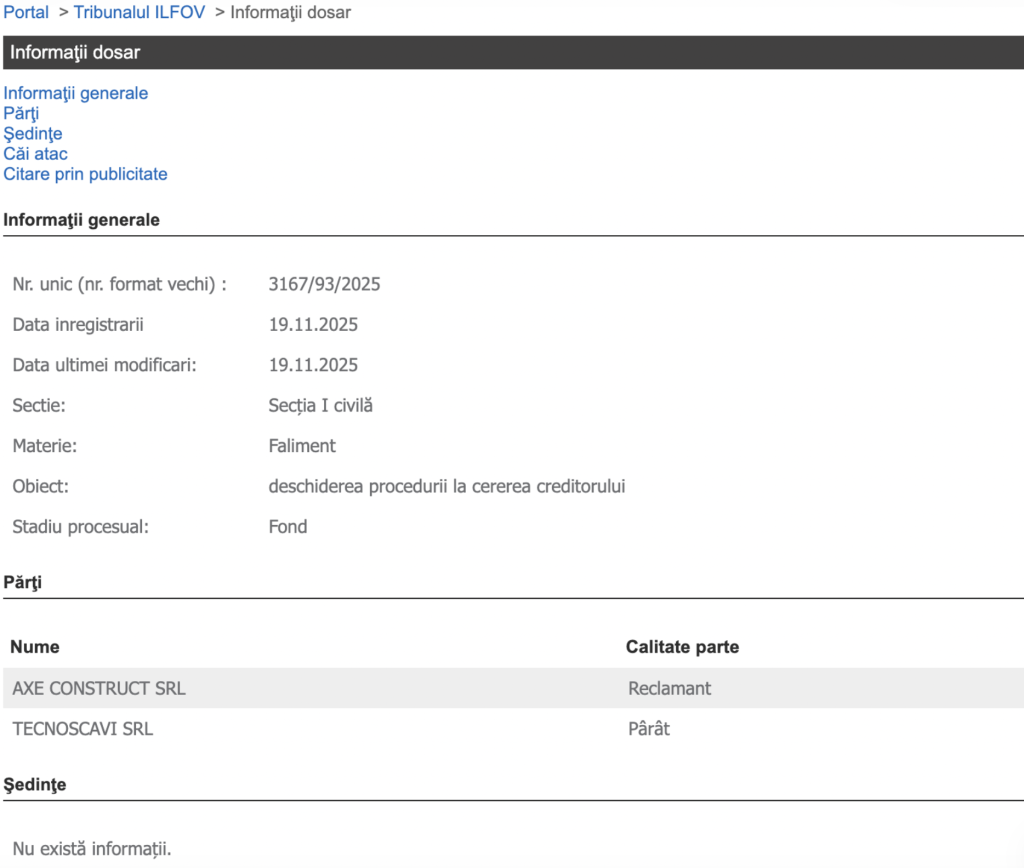This screenshot has height=868, width=1024.
Task: Click the Data ultimei modificari date value
Action: pyautogui.click(x=313, y=365)
